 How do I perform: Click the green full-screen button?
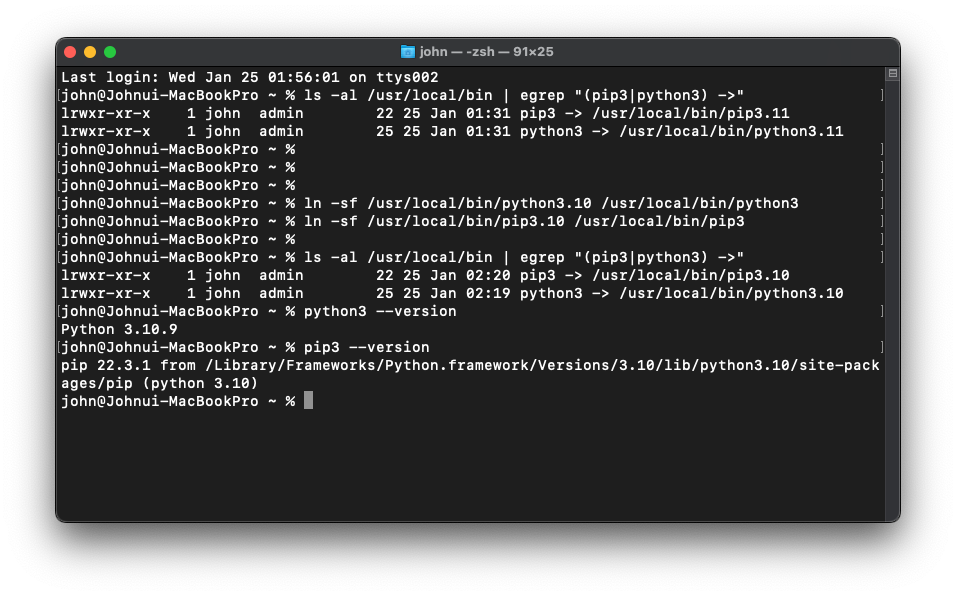110,50
